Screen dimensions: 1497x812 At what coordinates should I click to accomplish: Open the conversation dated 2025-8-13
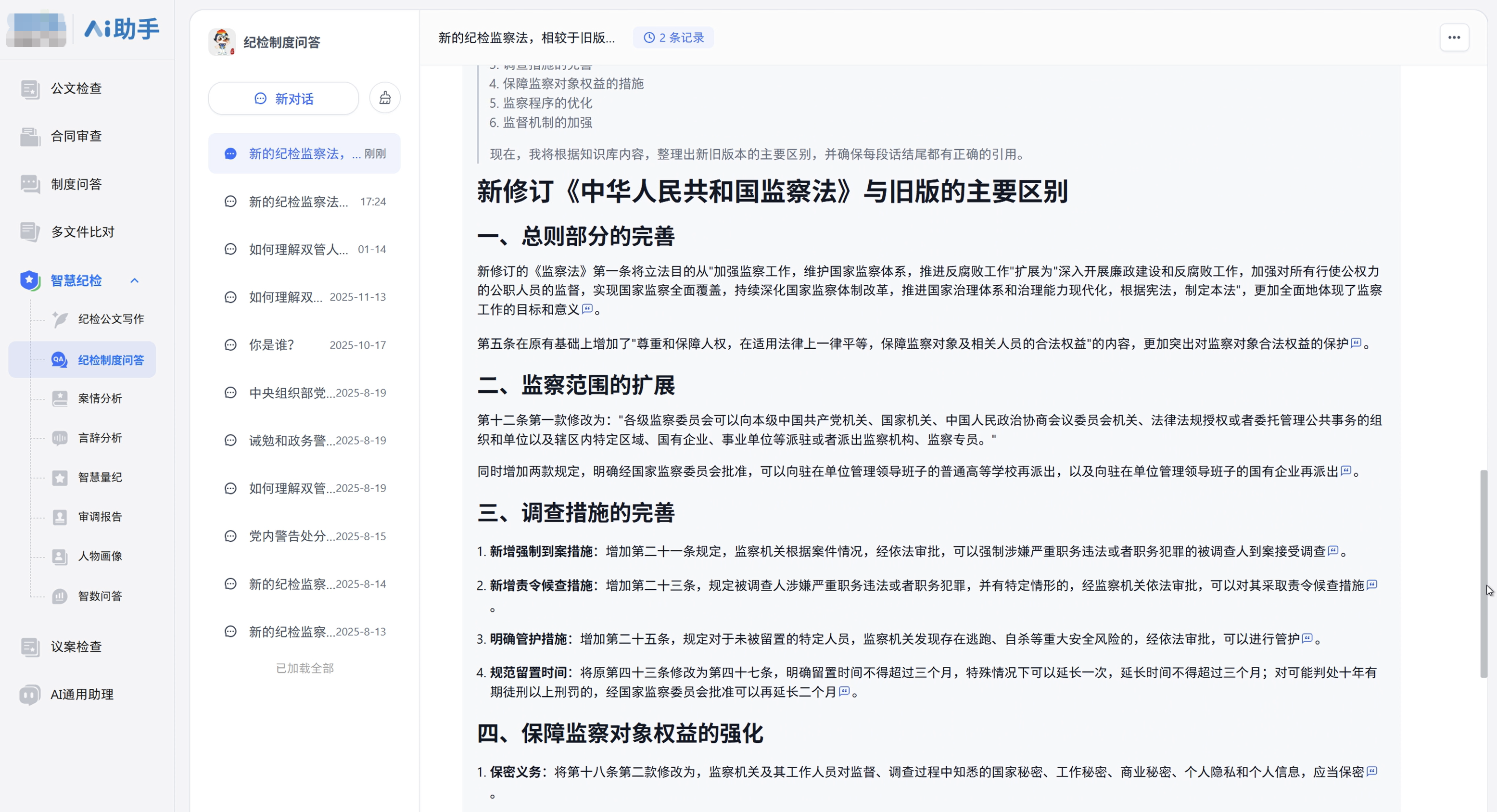pyautogui.click(x=304, y=632)
